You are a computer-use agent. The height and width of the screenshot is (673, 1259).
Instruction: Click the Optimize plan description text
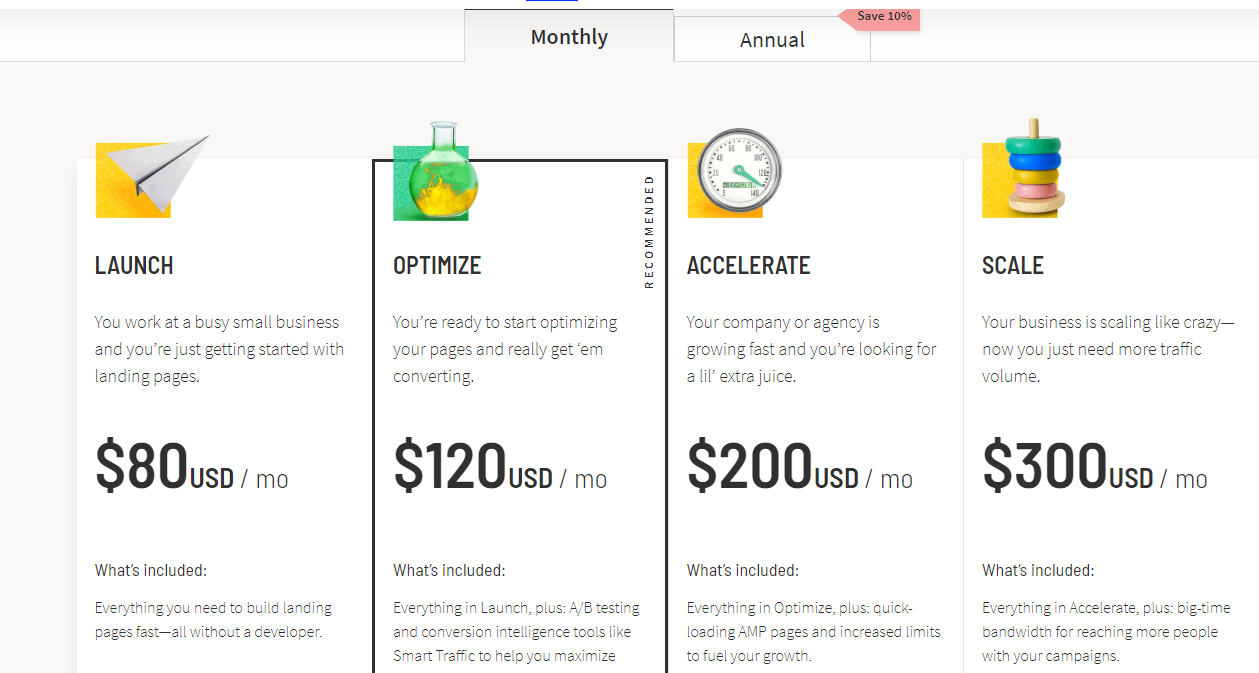pyautogui.click(x=505, y=349)
